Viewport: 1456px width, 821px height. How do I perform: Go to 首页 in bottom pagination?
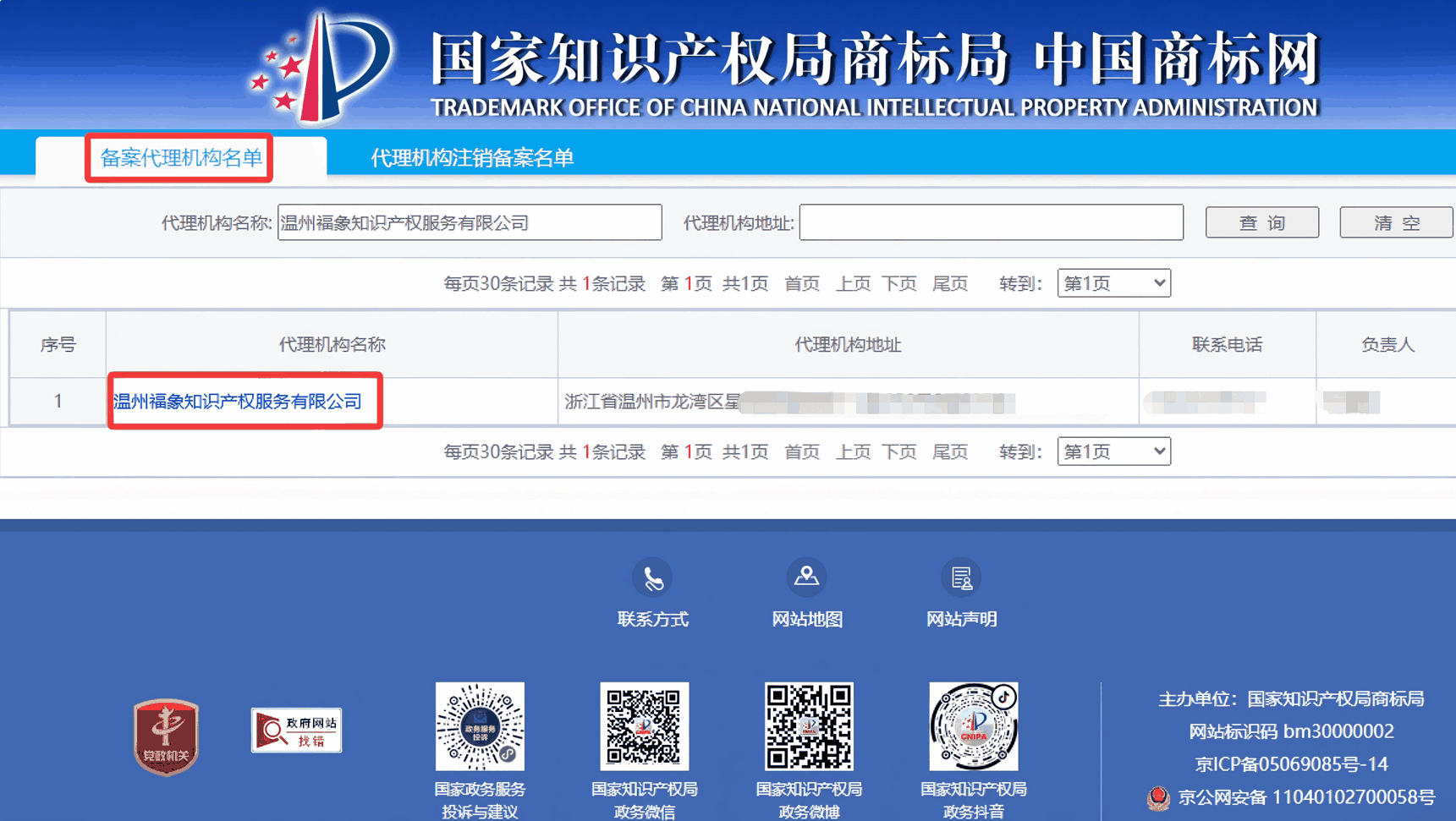coord(801,452)
